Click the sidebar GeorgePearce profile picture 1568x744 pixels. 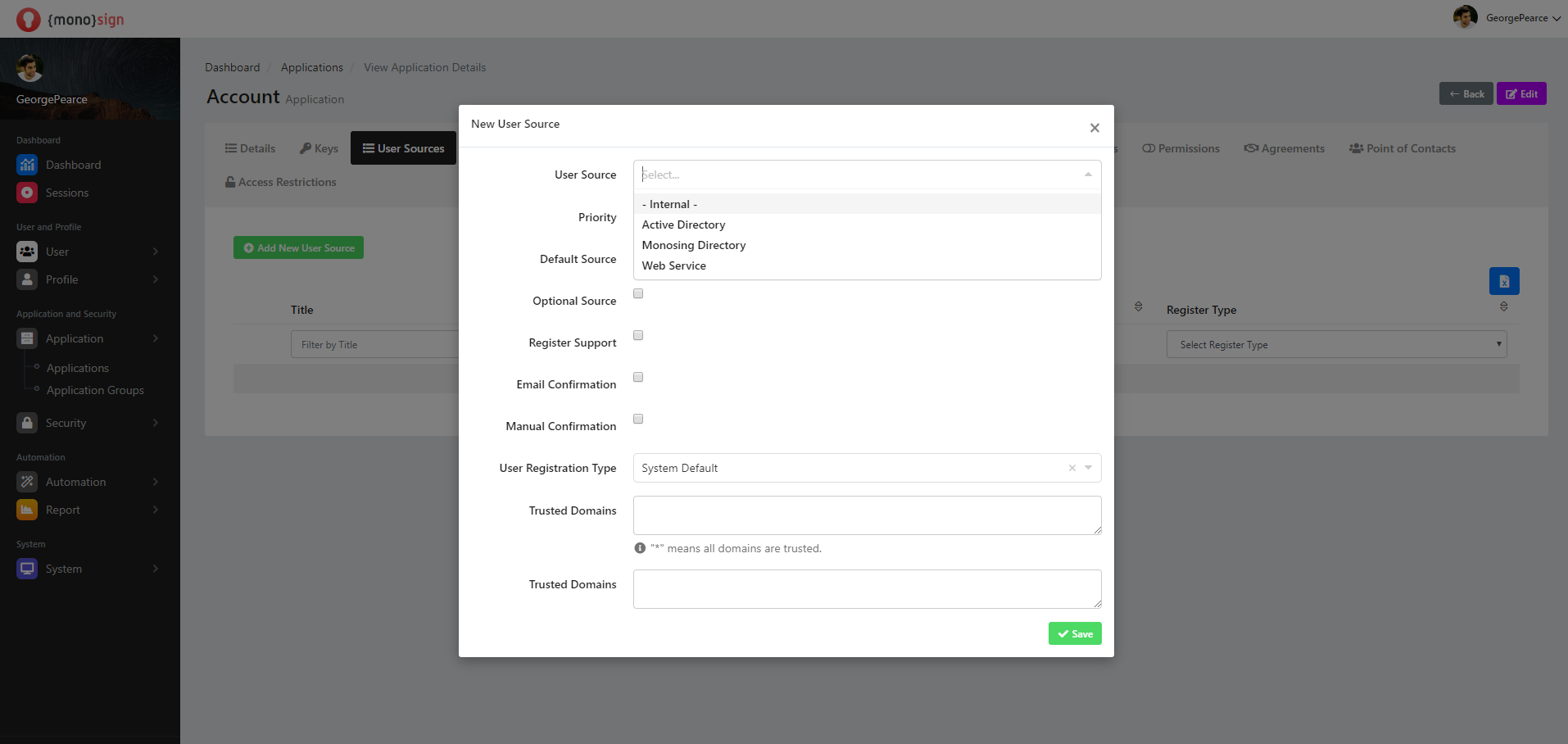30,68
